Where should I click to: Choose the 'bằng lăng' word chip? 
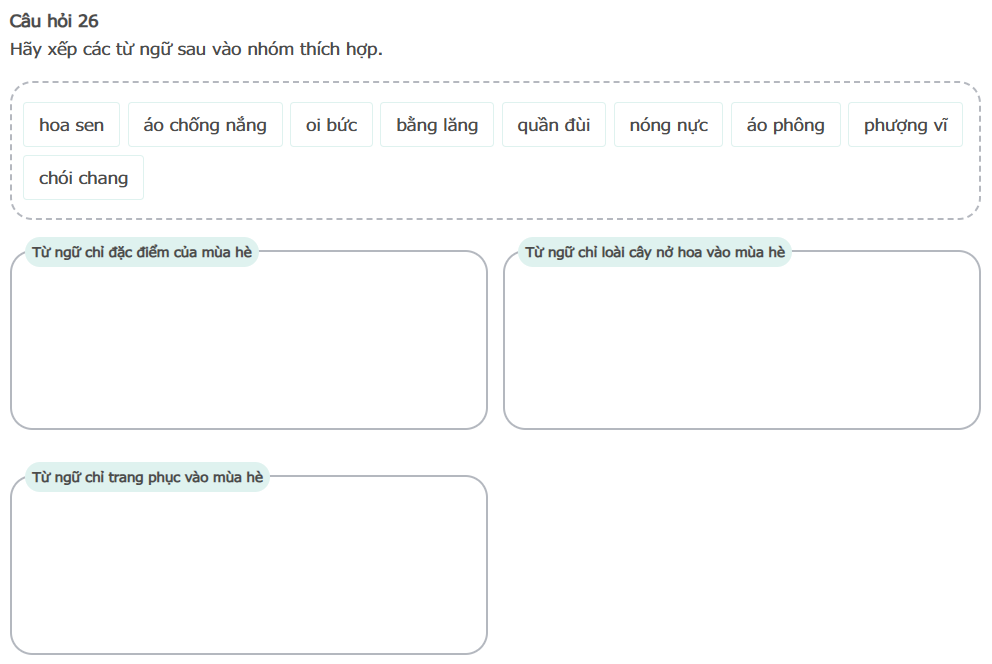point(437,125)
